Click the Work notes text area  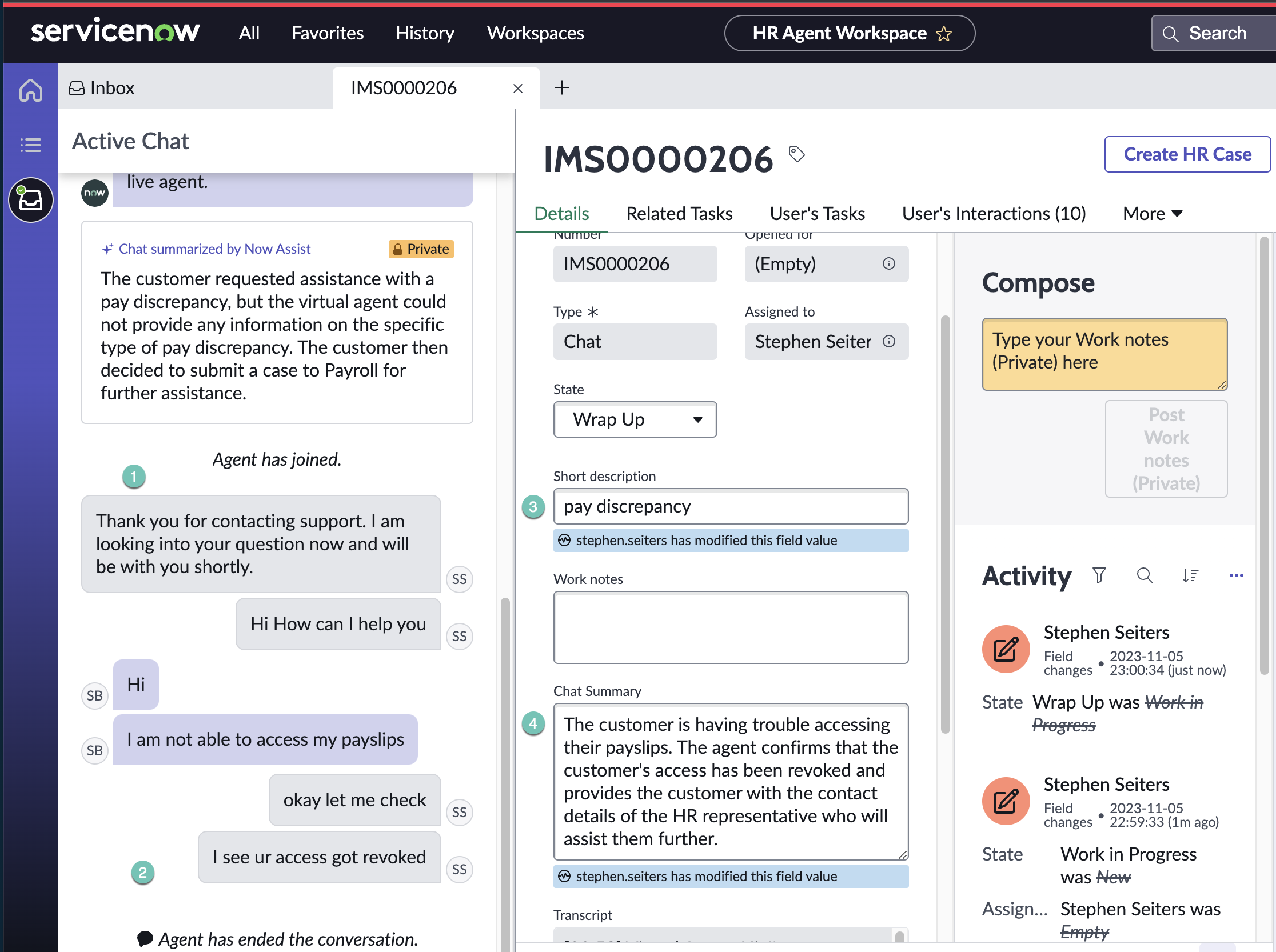point(731,627)
